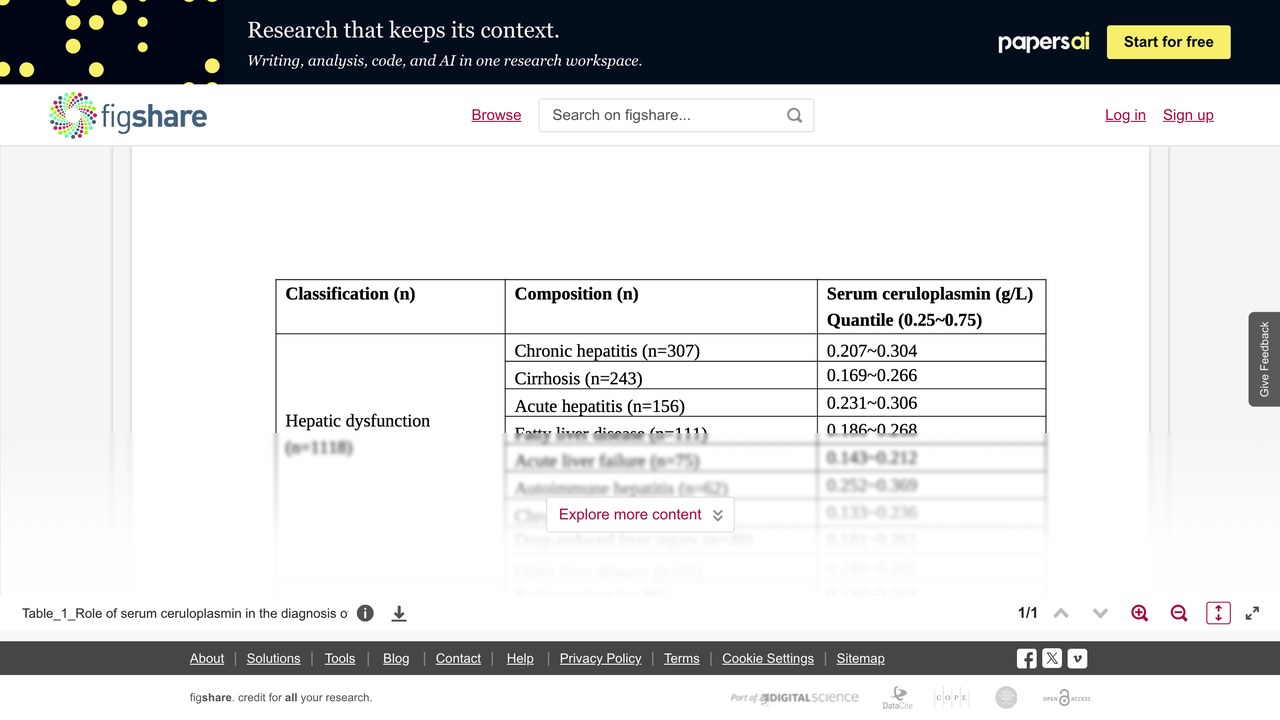Open Privacy Policy link
The image size is (1280, 720).
tap(600, 658)
